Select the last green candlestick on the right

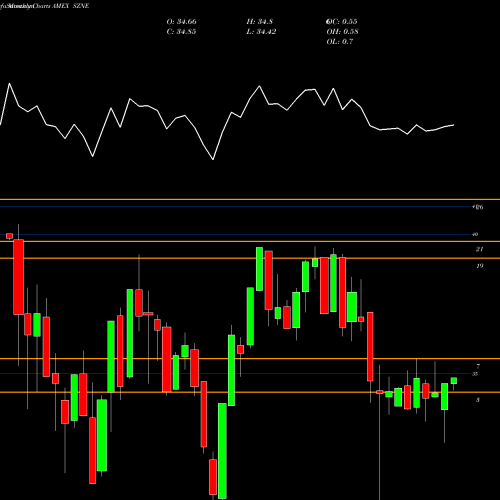pos(454,381)
